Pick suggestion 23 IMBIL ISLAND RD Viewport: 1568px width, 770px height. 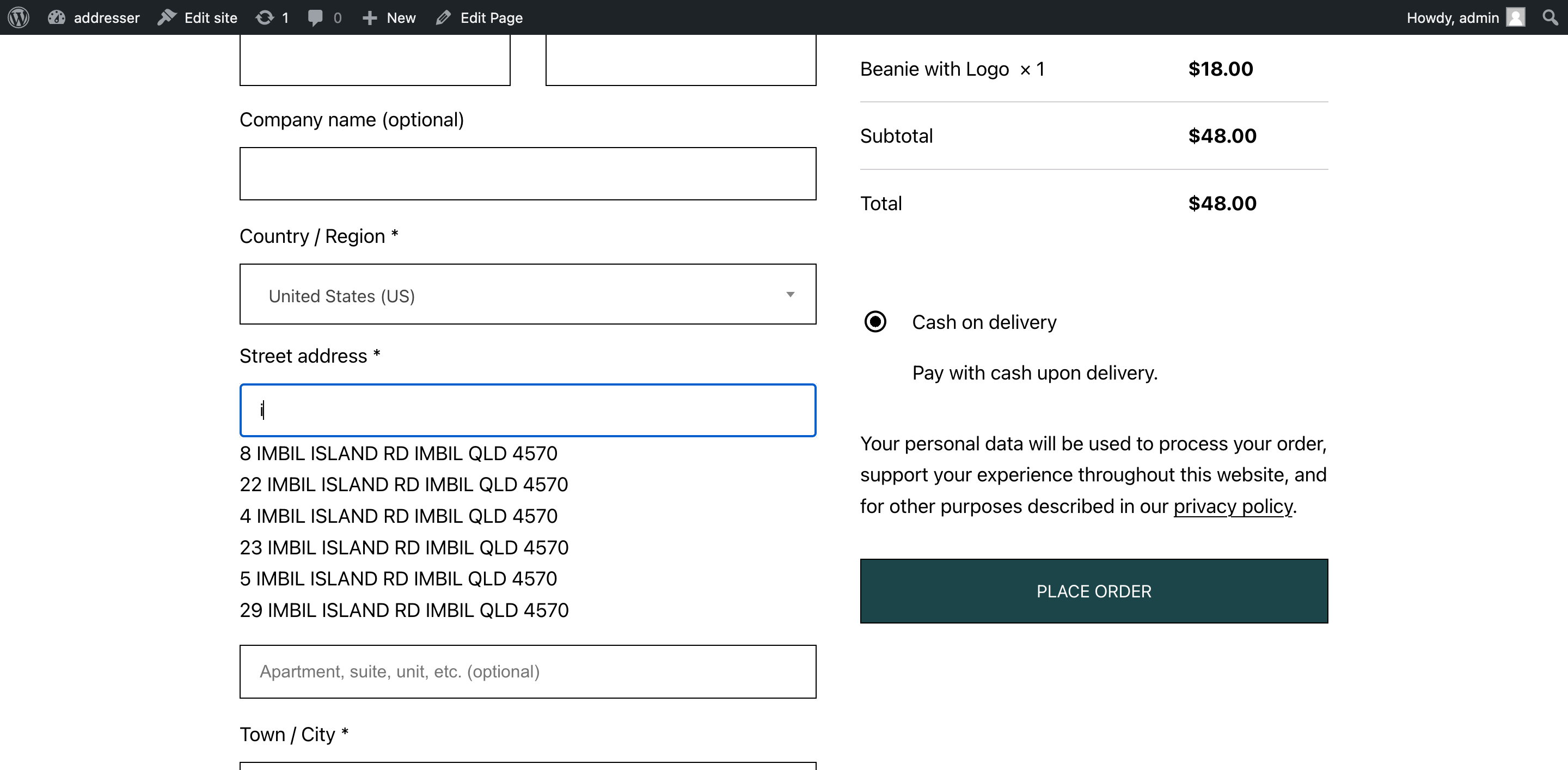404,547
